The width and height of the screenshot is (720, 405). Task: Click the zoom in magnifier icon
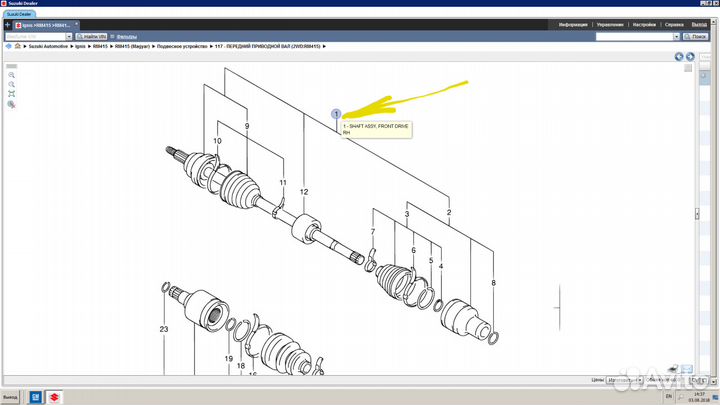coord(12,75)
